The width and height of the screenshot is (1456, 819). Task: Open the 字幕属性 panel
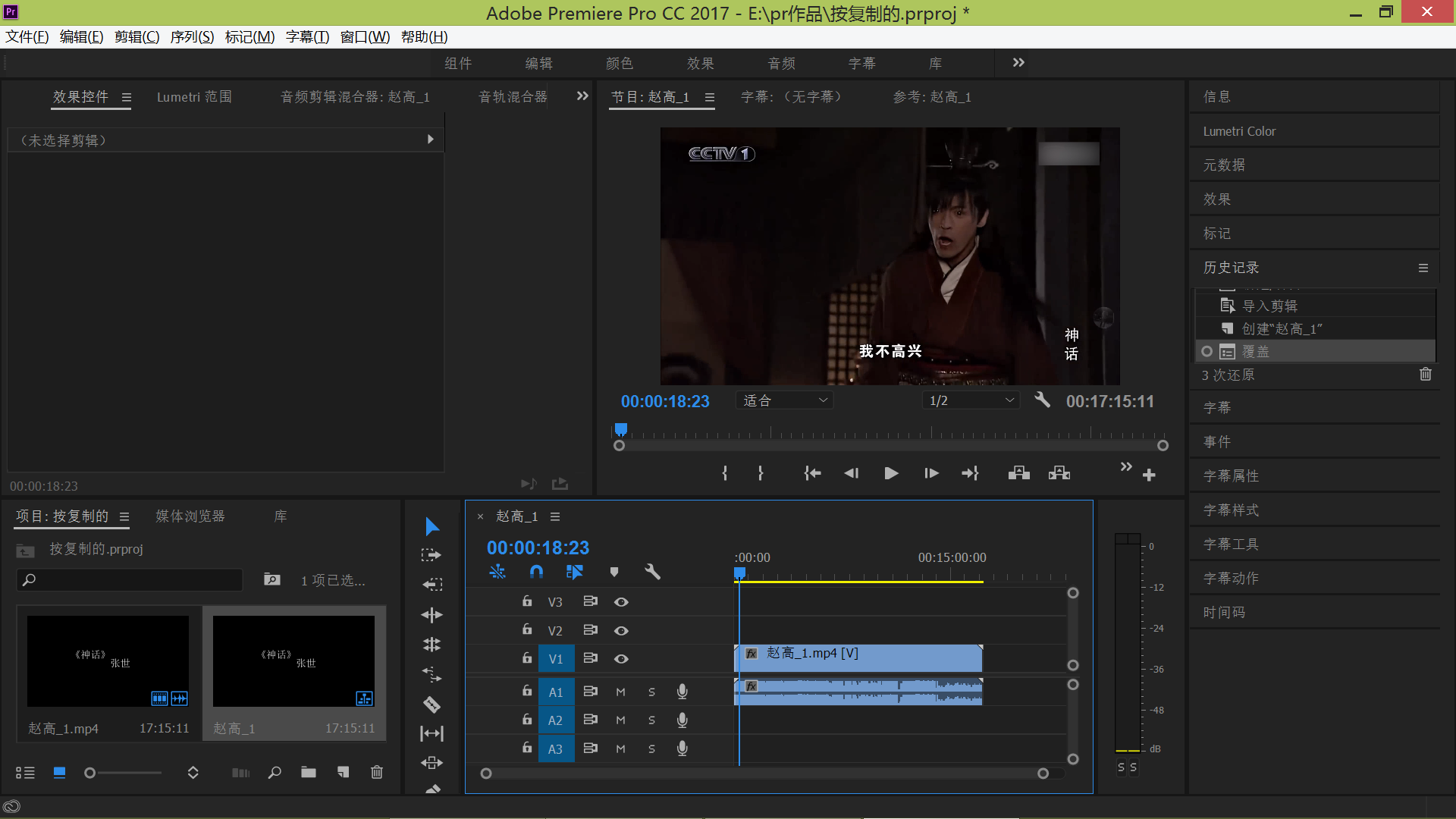click(x=1231, y=476)
